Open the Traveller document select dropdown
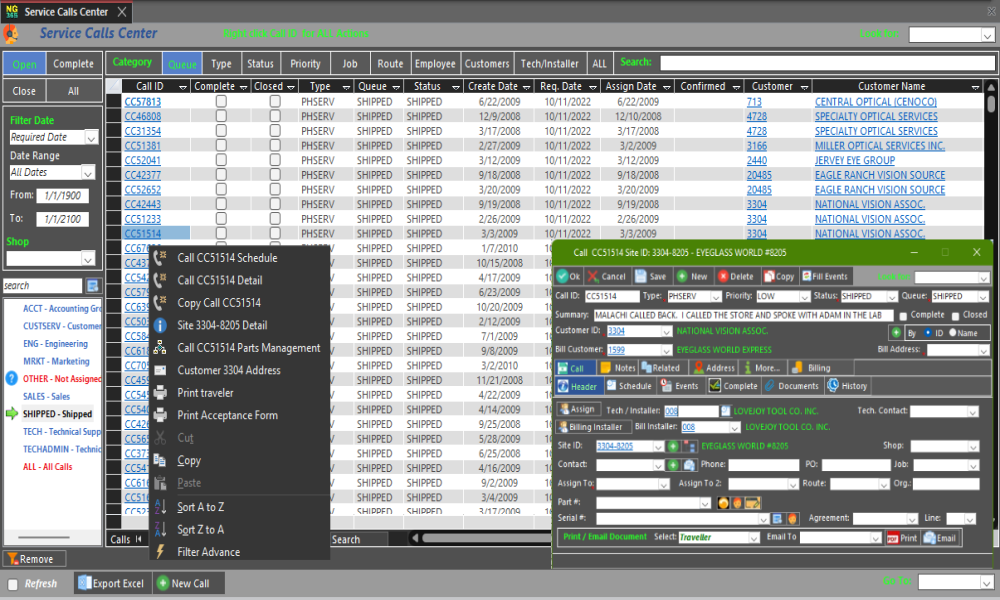1000x600 pixels. [753, 538]
